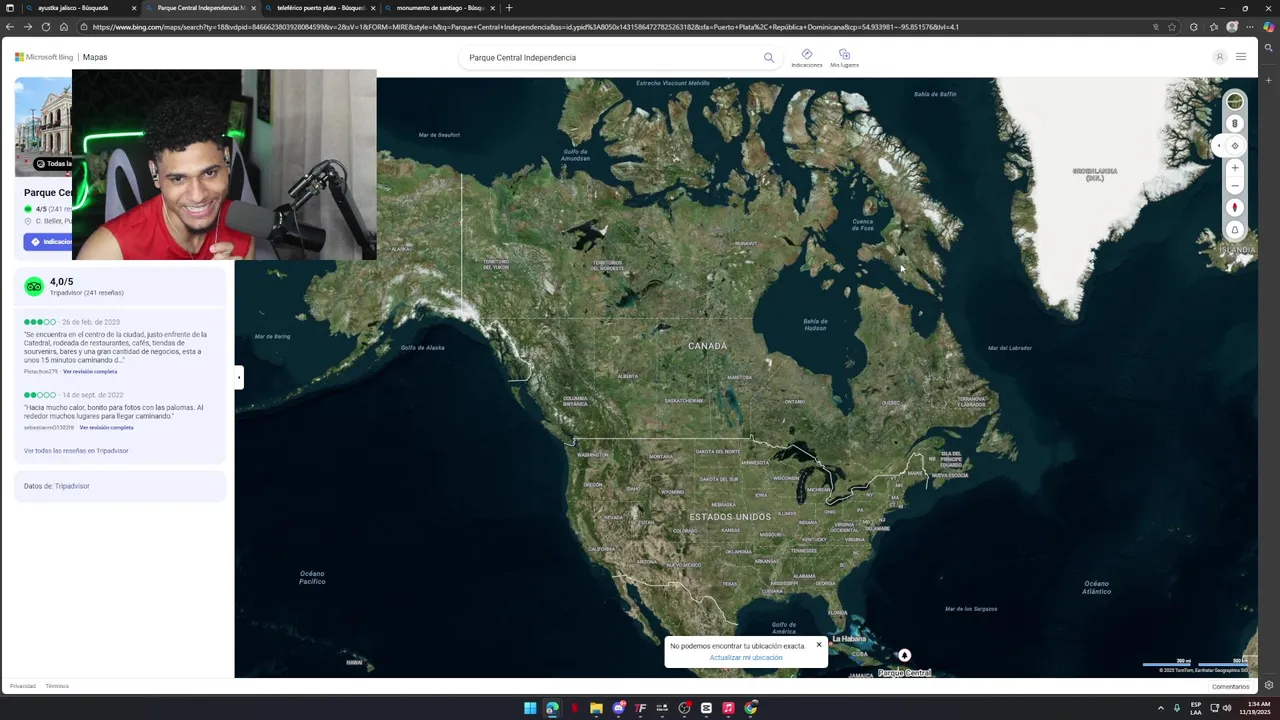Close the monumento de santiago tab
The image size is (1280, 720).
(492, 8)
